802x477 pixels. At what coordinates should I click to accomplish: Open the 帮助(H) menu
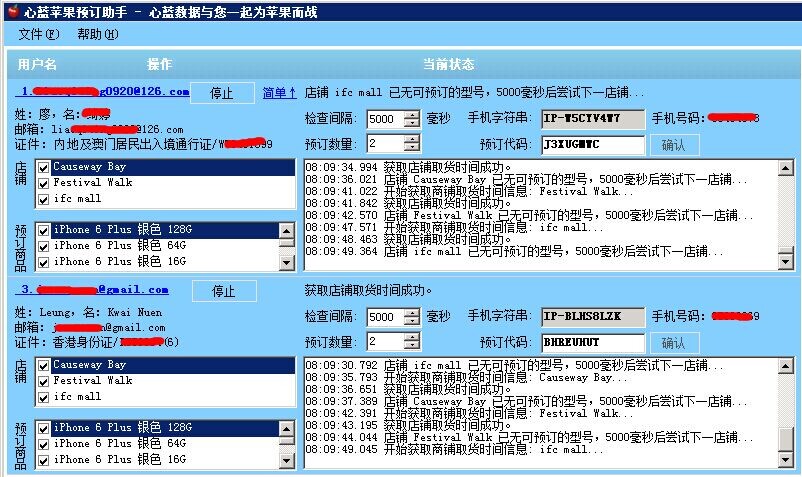(x=97, y=34)
